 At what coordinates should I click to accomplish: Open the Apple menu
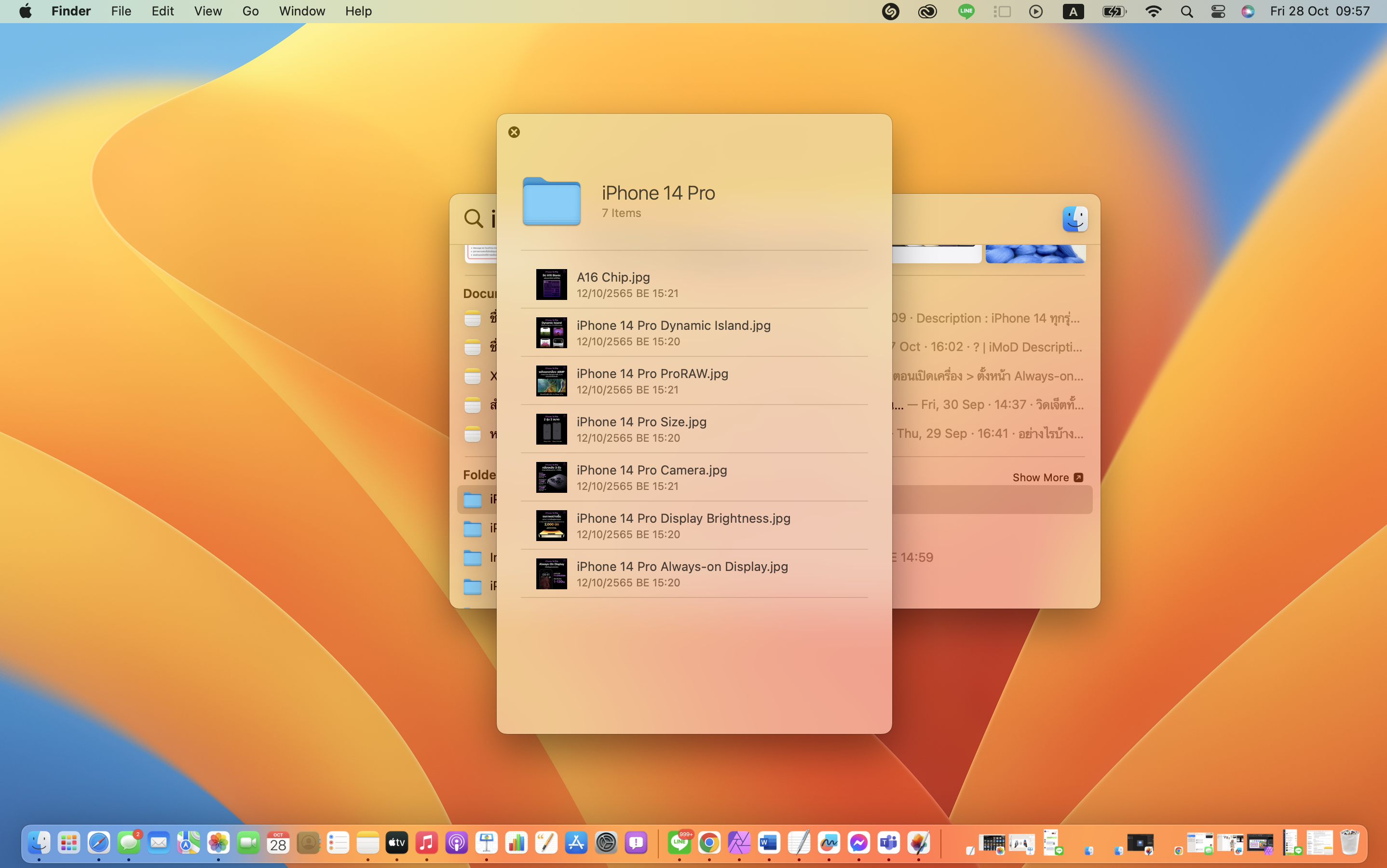coord(25,12)
